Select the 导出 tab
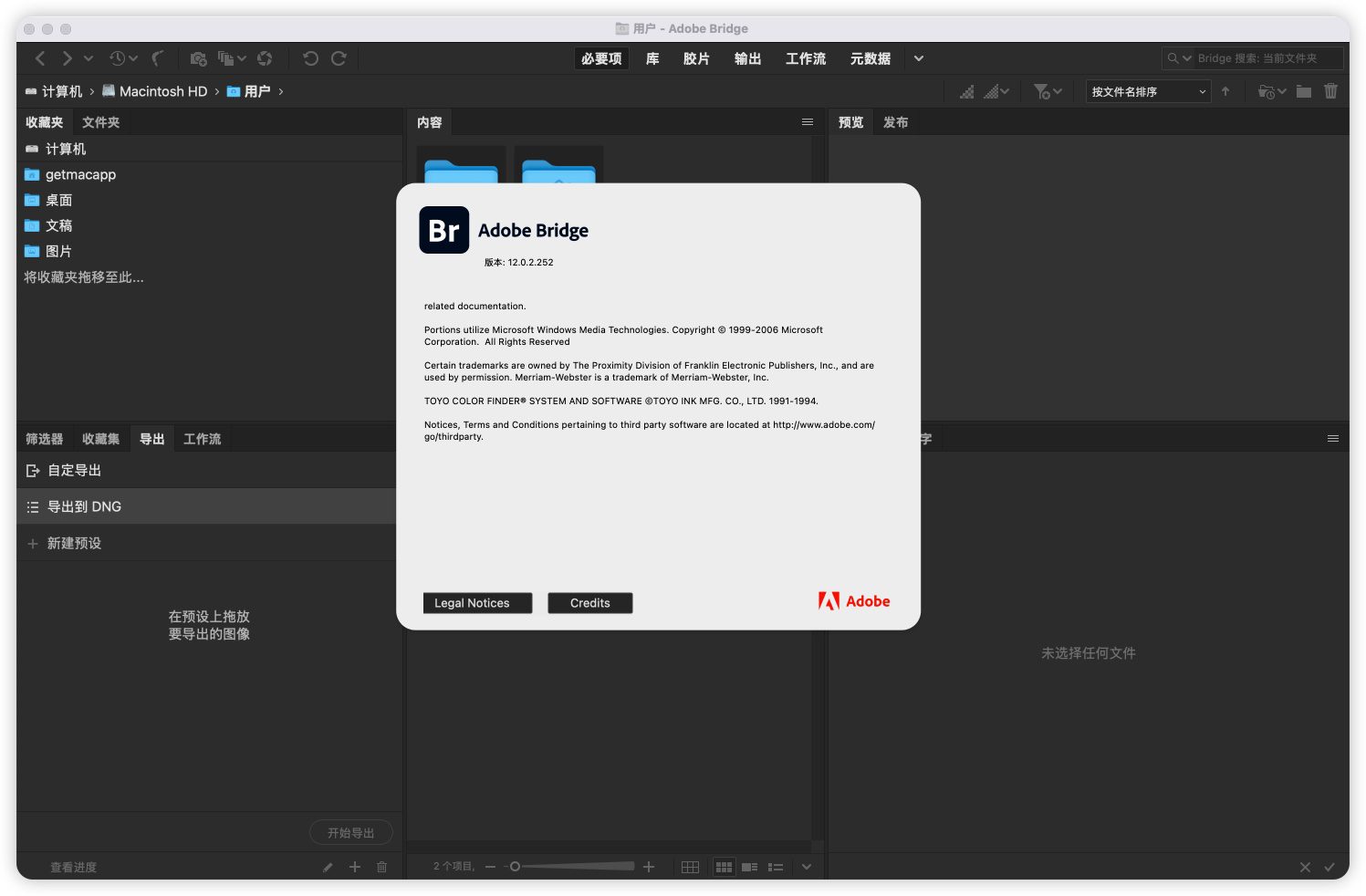Image resolution: width=1366 pixels, height=896 pixels. coord(151,439)
